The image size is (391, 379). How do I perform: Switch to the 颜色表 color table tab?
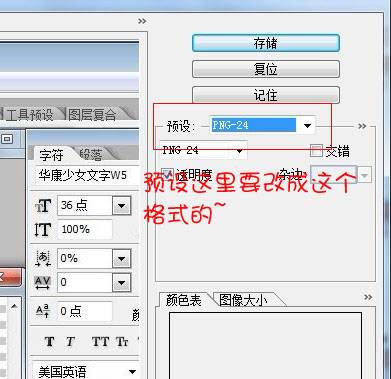pos(184,300)
